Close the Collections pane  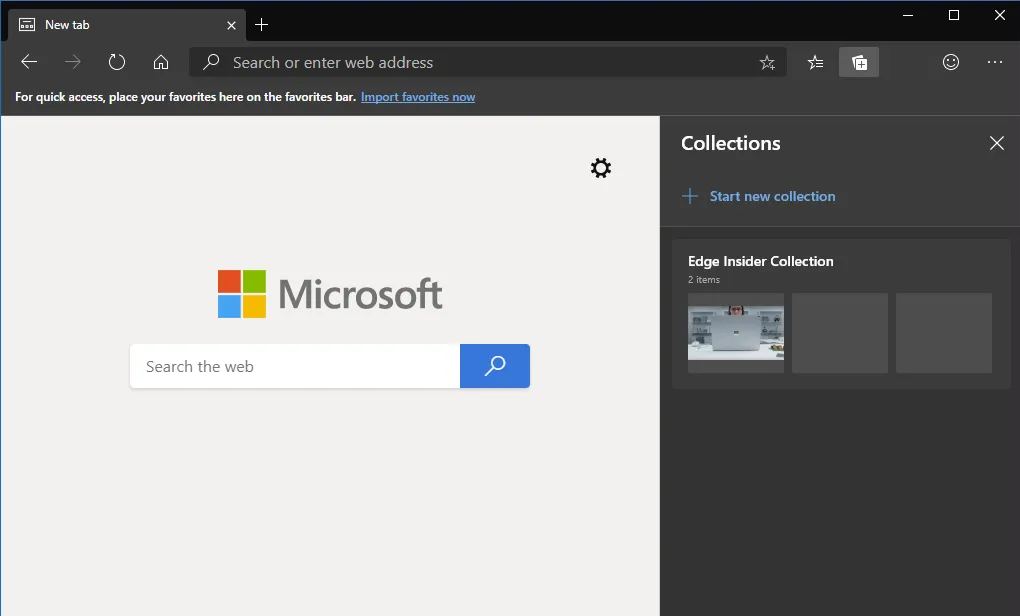point(997,143)
